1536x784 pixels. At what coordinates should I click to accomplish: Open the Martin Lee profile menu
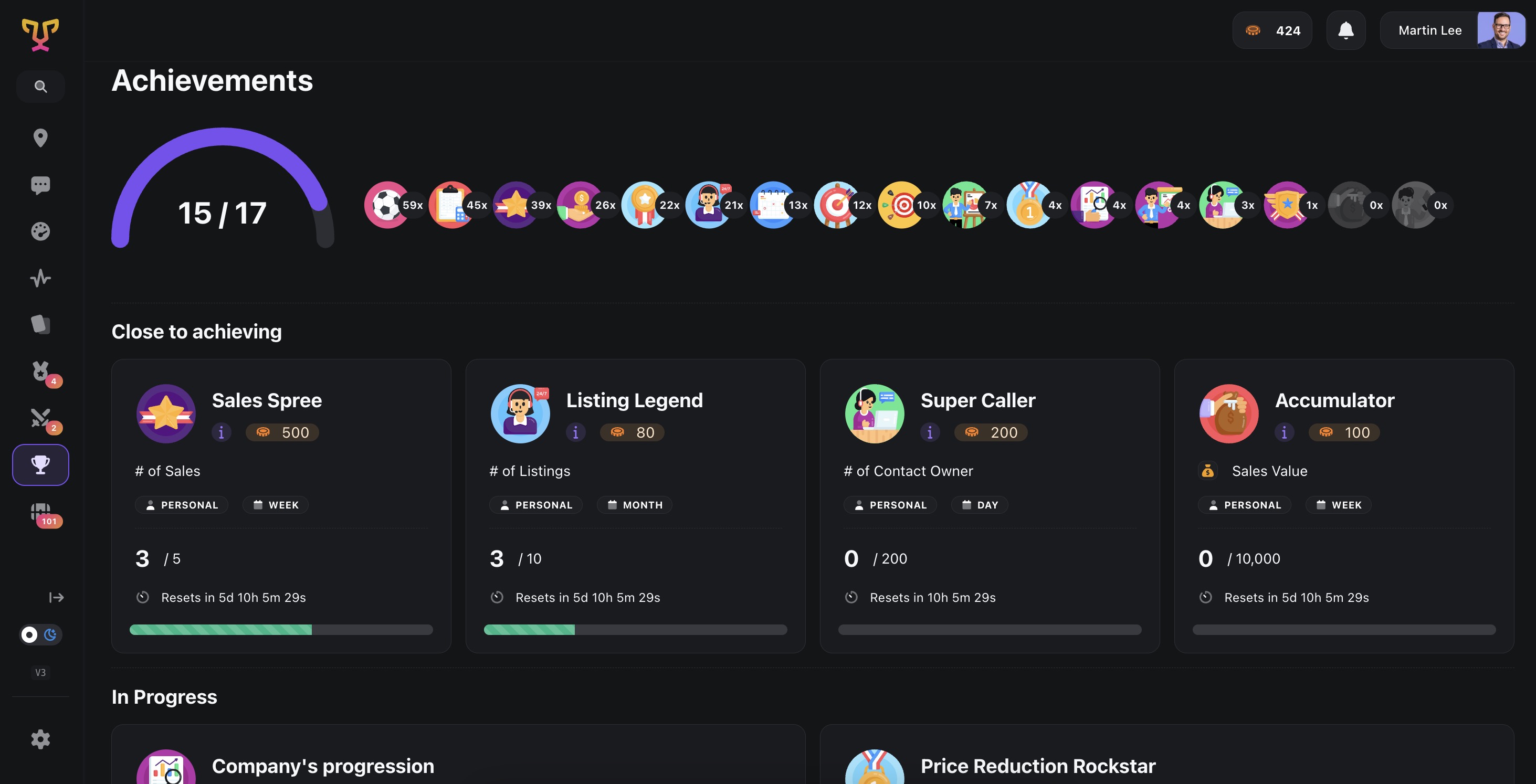pyautogui.click(x=1430, y=30)
